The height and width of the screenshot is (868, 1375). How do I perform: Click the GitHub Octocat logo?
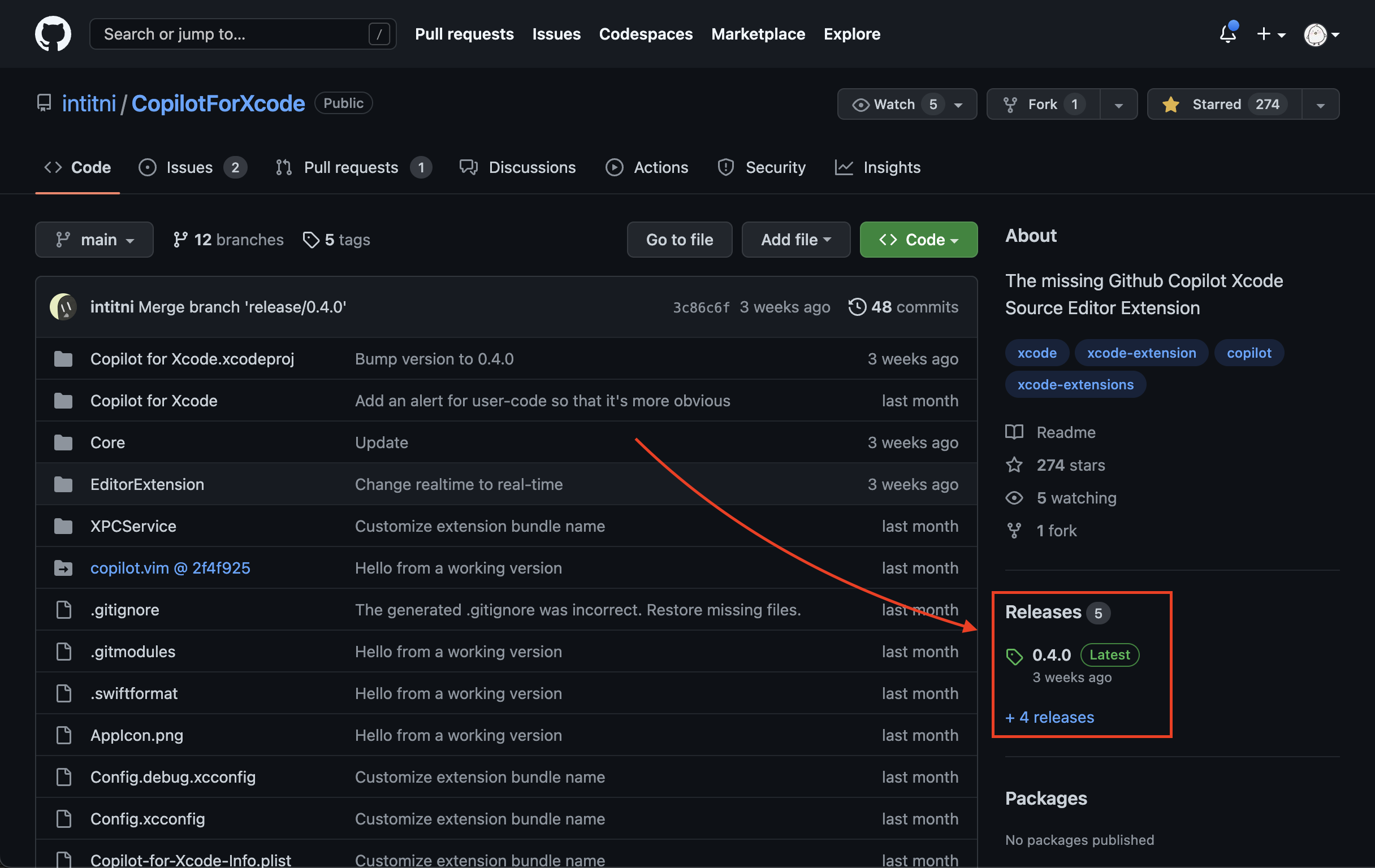click(53, 34)
